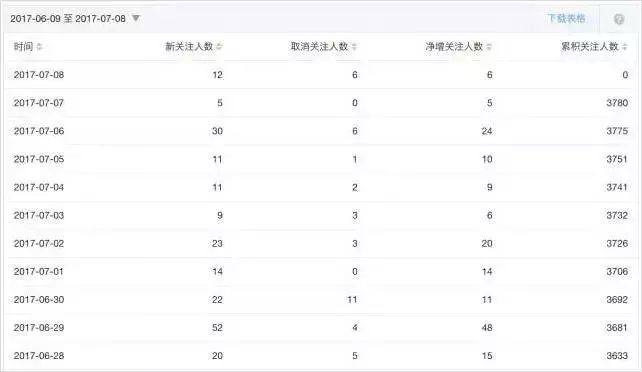Open the help question mark icon

pos(619,19)
